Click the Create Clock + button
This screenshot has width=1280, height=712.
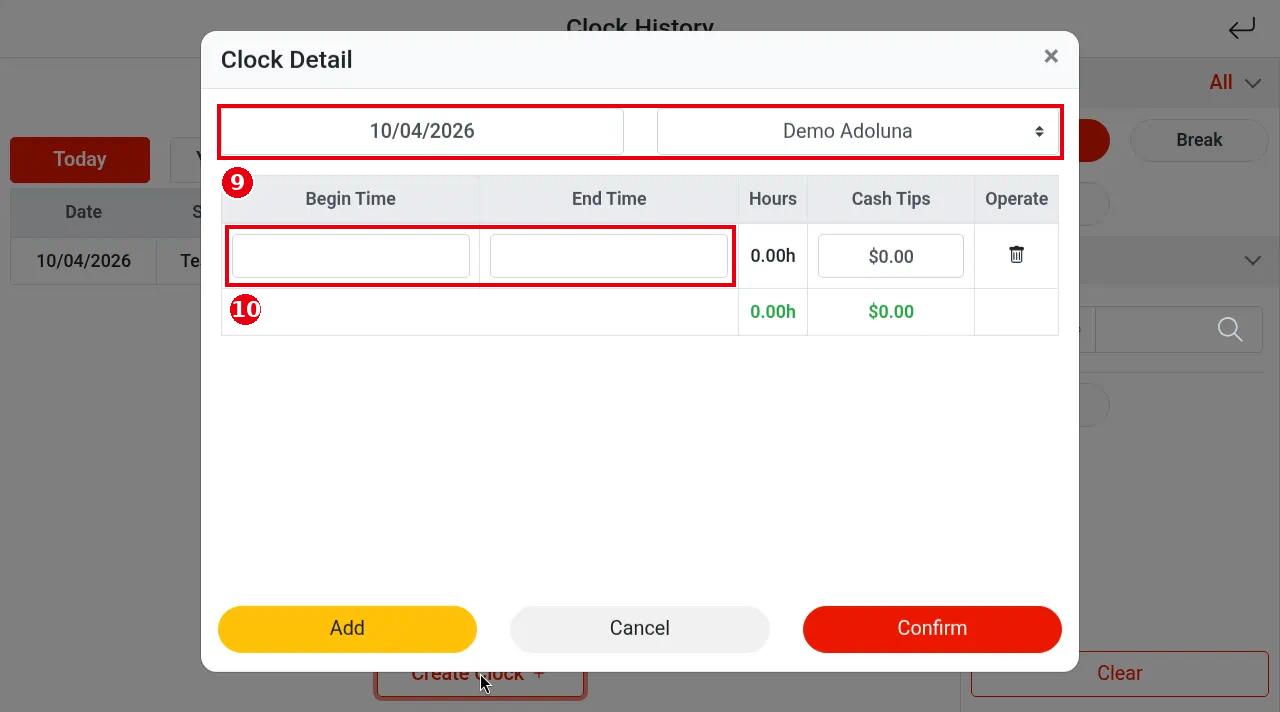point(480,673)
